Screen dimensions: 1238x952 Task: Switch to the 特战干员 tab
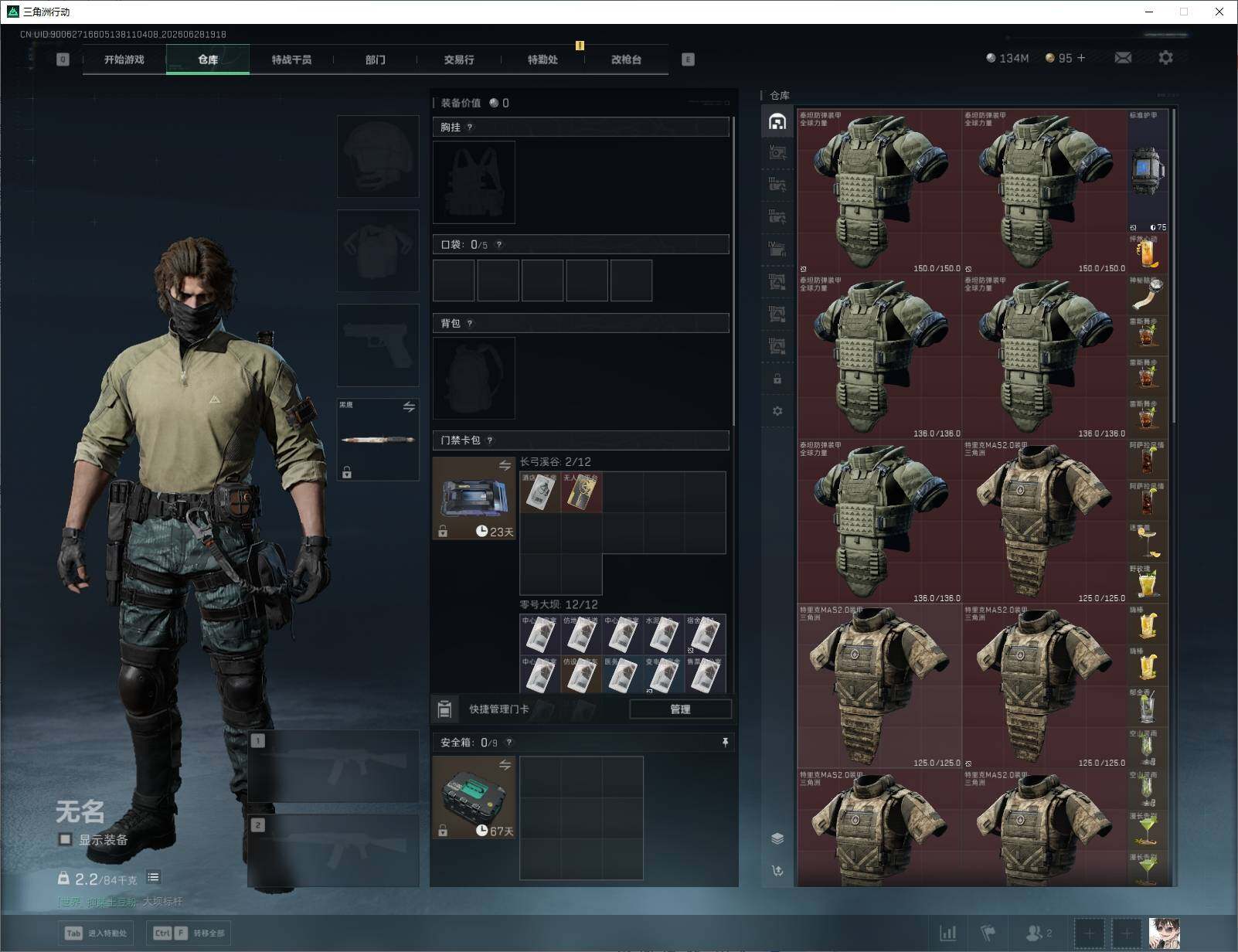tap(291, 59)
